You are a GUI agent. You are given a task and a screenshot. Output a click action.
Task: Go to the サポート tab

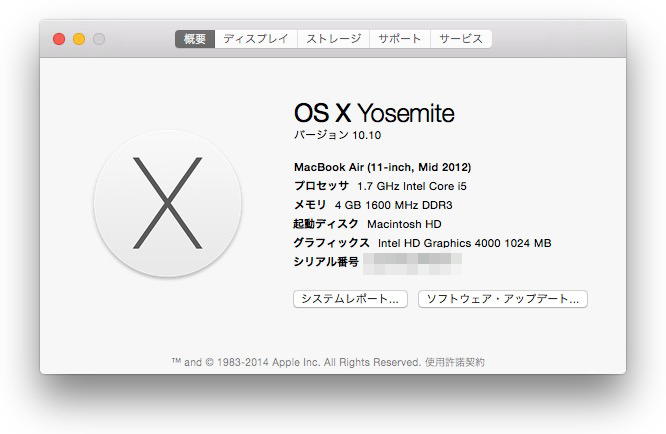point(399,39)
